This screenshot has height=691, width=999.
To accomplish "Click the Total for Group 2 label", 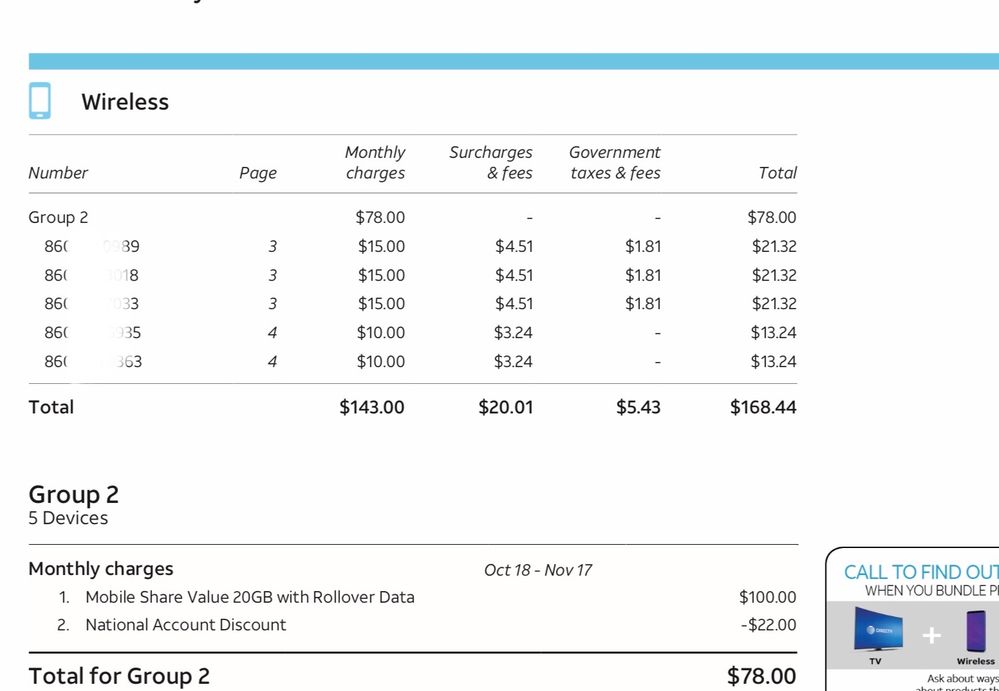I will click(x=119, y=676).
